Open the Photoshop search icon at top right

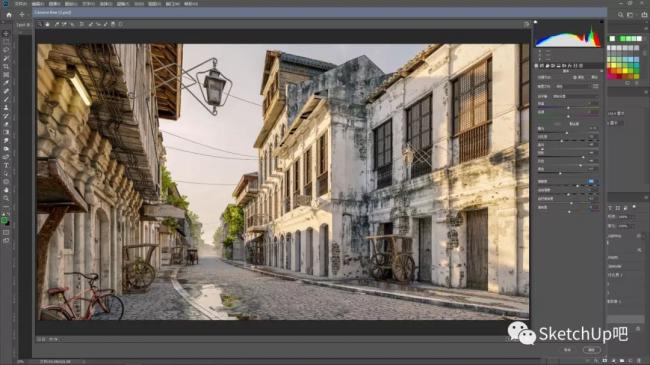[x=621, y=15]
